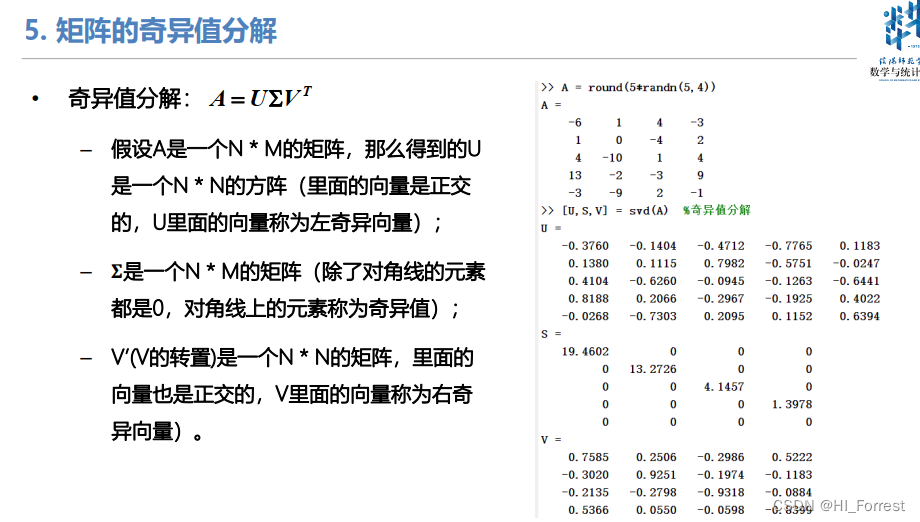Screen dimensions: 920x522
Task: Click the line '的,U里面的向量称为左奇异向量);'
Action: pyautogui.click(x=276, y=223)
